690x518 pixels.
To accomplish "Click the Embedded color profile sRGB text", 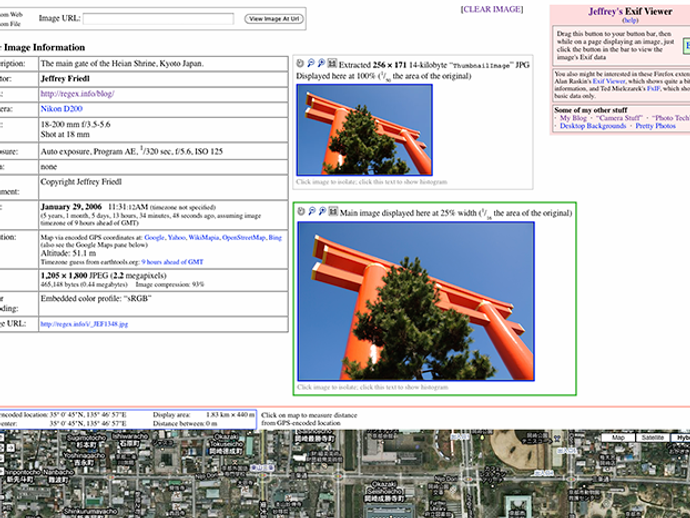I will [x=96, y=298].
